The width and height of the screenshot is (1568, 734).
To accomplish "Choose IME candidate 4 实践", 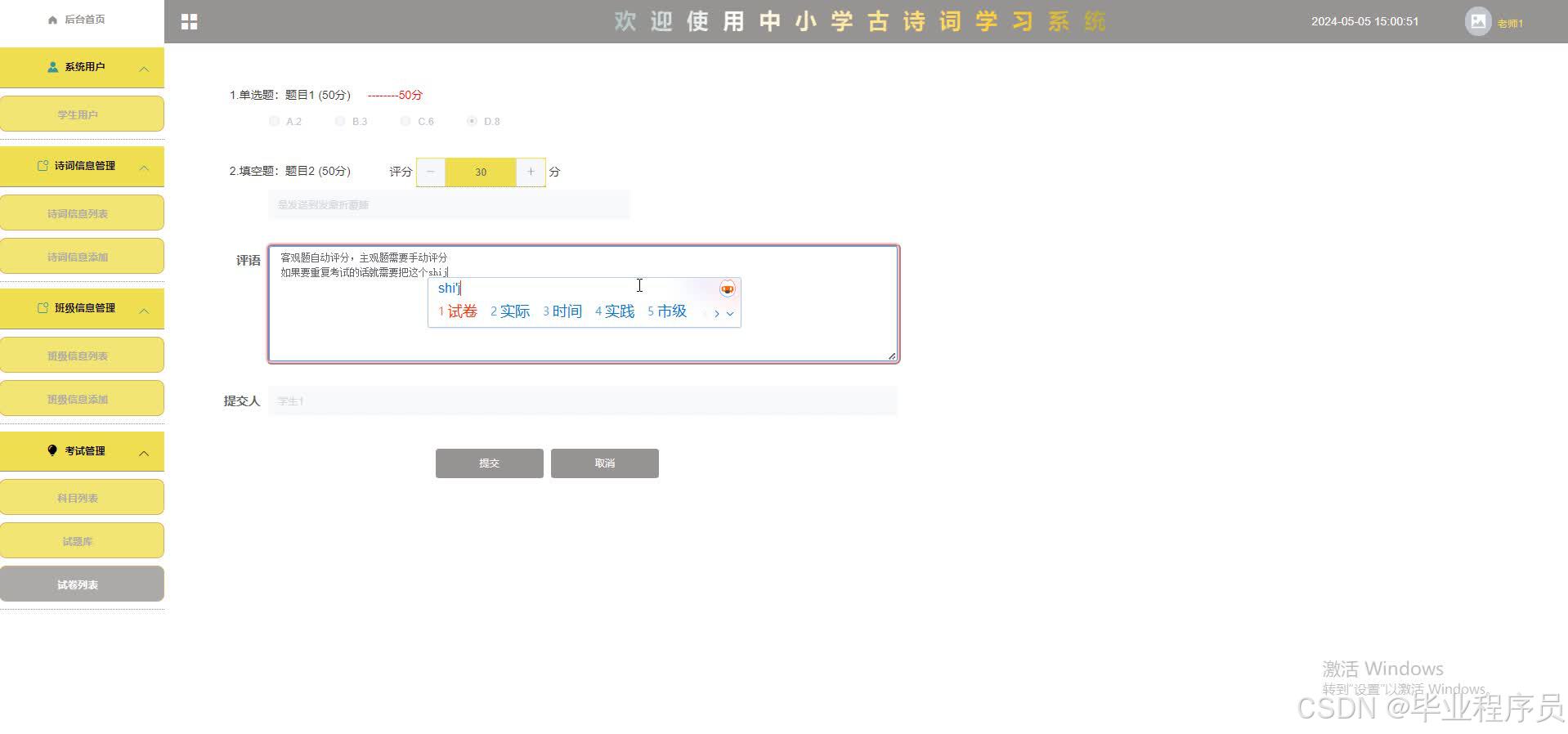I will coord(615,311).
